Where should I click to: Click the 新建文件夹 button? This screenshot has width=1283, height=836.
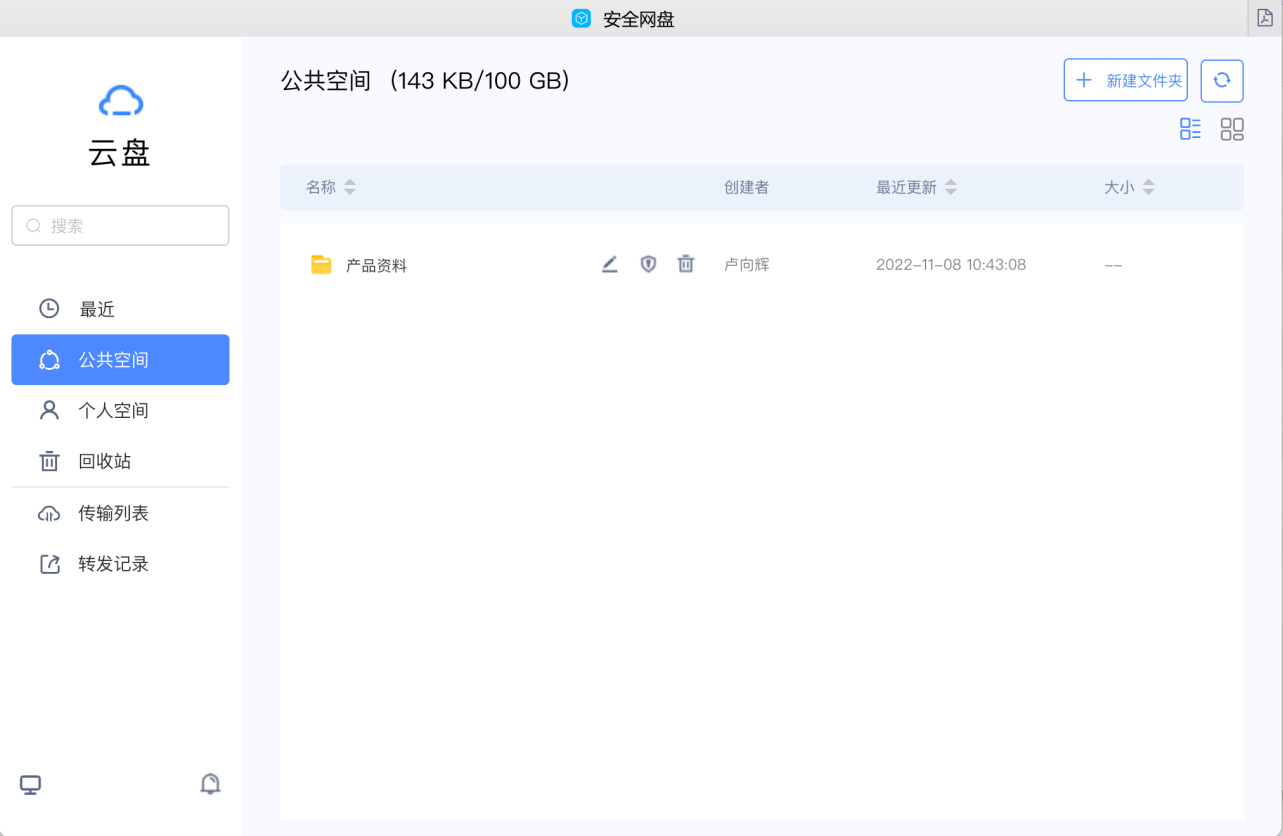pyautogui.click(x=1125, y=80)
